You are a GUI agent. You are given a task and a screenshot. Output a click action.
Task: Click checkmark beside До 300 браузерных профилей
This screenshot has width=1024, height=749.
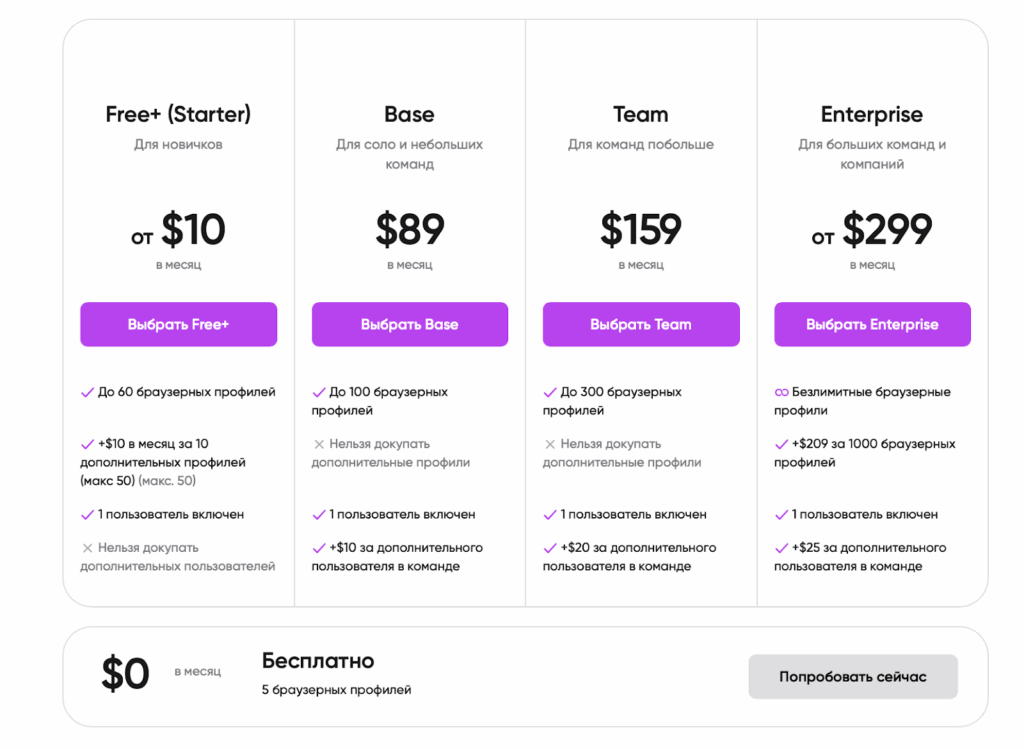[x=550, y=392]
